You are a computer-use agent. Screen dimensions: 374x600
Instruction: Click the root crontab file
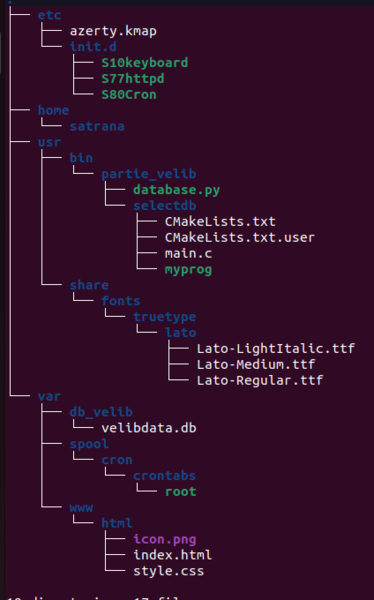click(x=181, y=492)
